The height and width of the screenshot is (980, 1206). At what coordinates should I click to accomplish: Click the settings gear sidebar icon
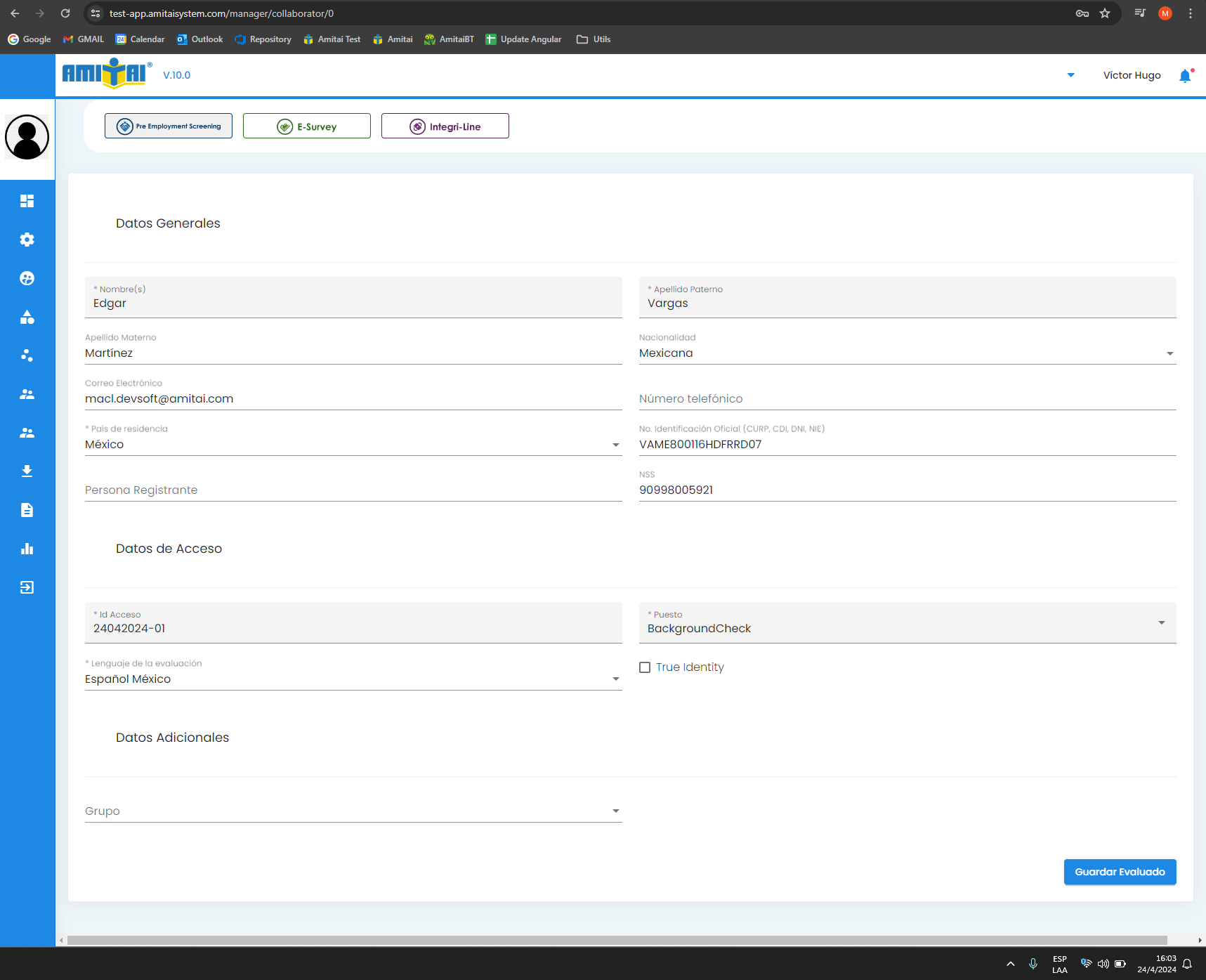coord(27,240)
